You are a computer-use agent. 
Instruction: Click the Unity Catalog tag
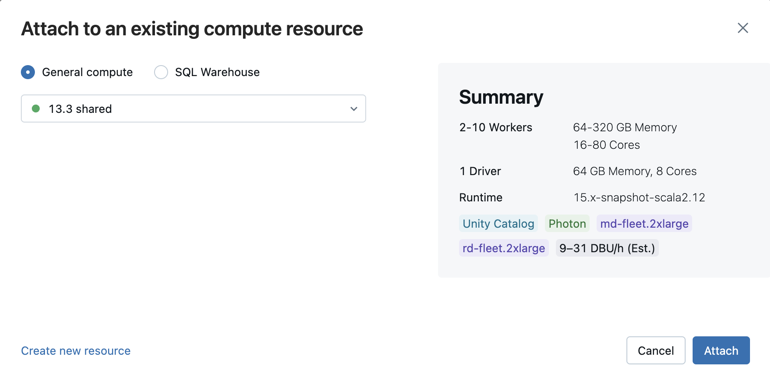pos(498,223)
